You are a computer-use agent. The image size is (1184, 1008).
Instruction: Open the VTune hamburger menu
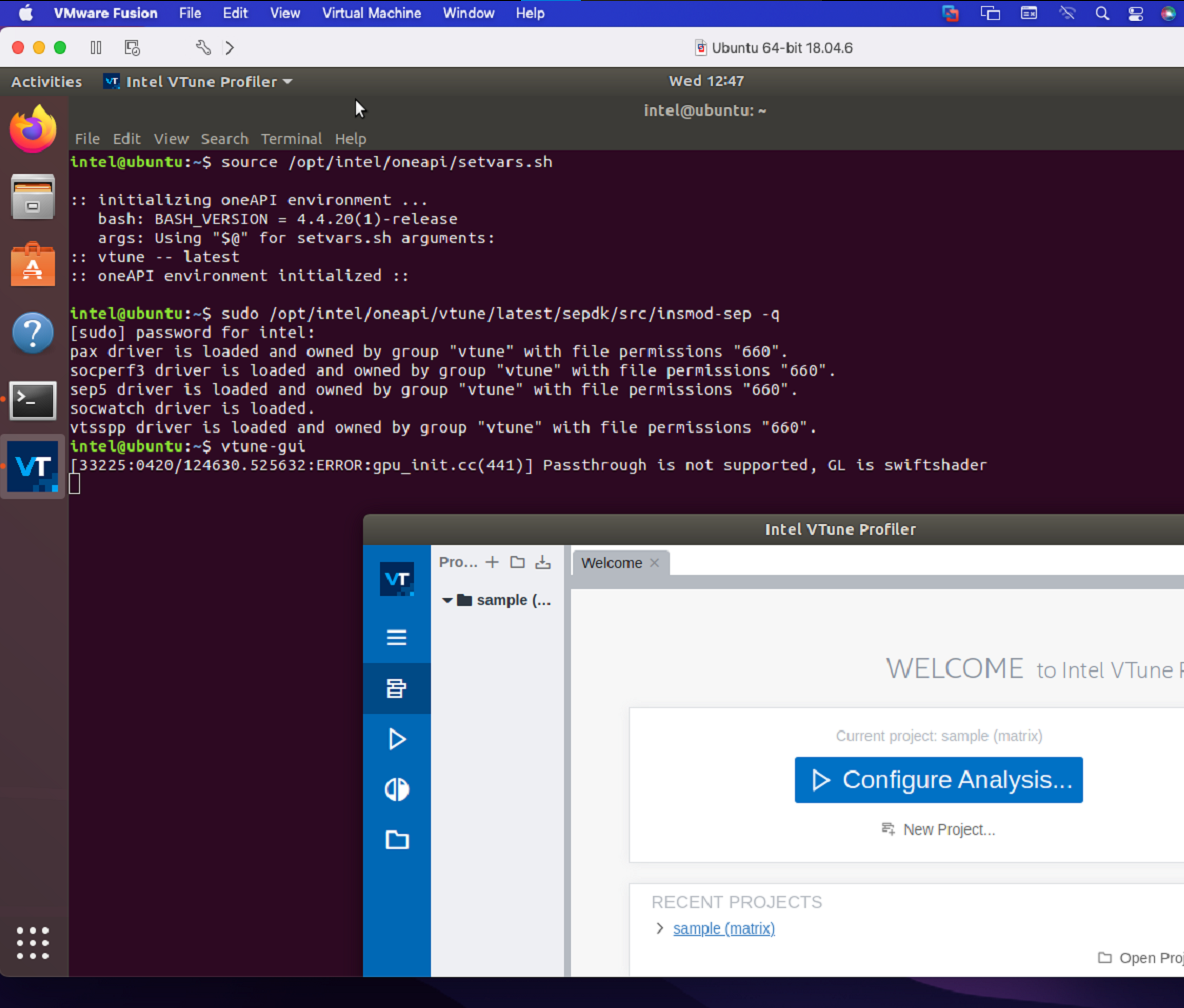397,637
